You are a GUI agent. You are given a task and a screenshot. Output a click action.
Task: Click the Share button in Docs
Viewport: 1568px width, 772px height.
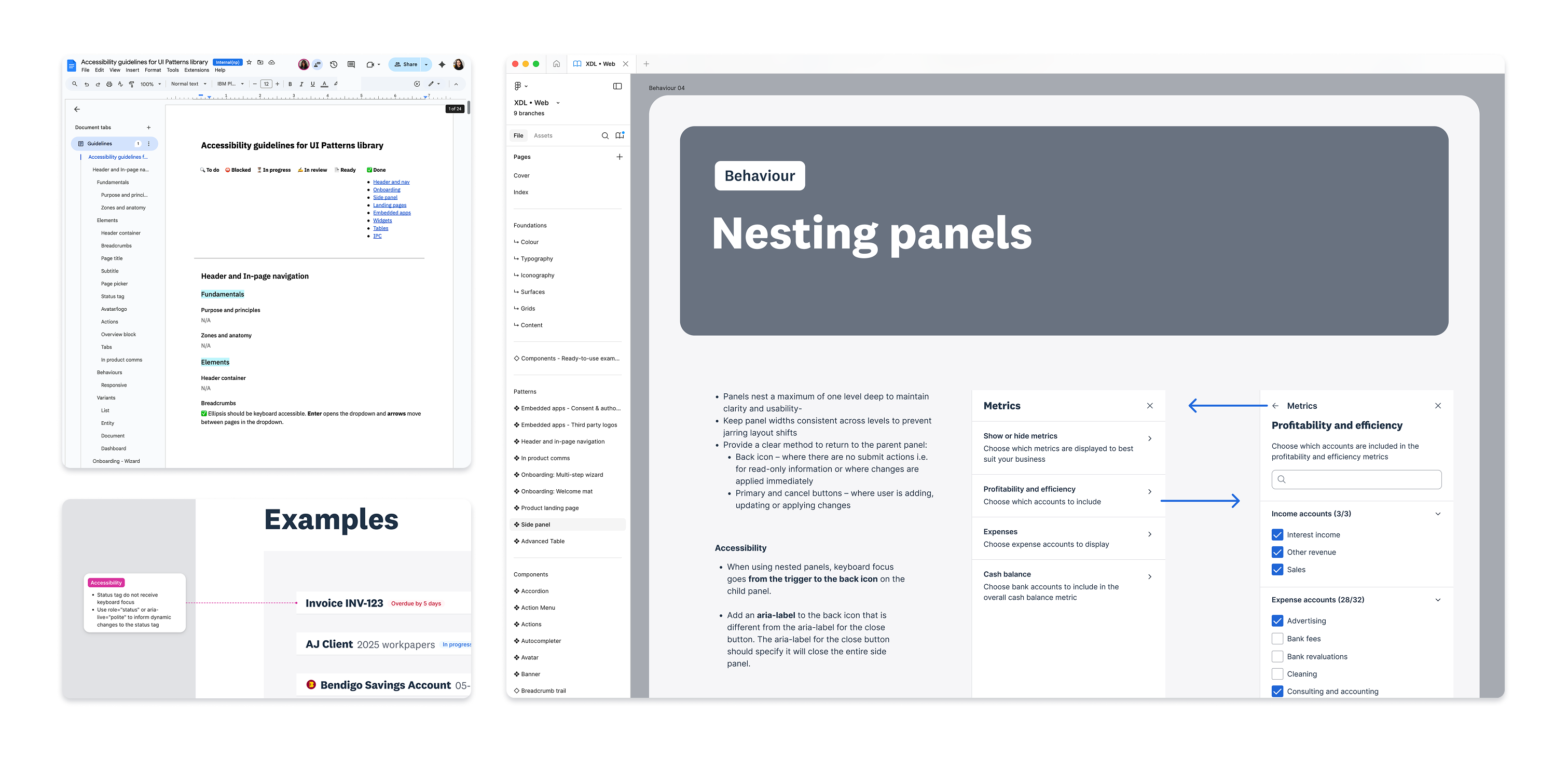[x=406, y=64]
